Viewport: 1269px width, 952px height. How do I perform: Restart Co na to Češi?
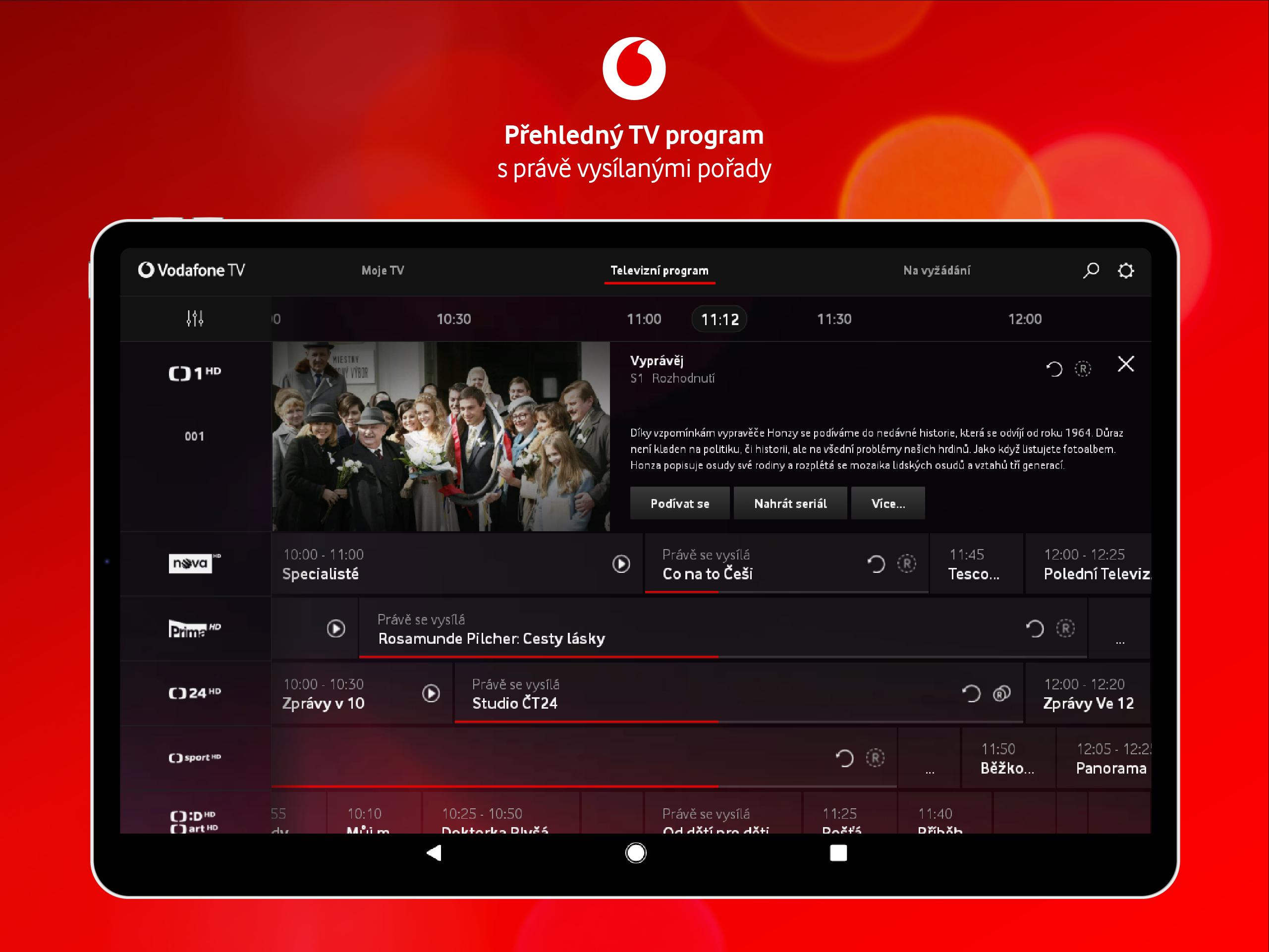tap(876, 564)
